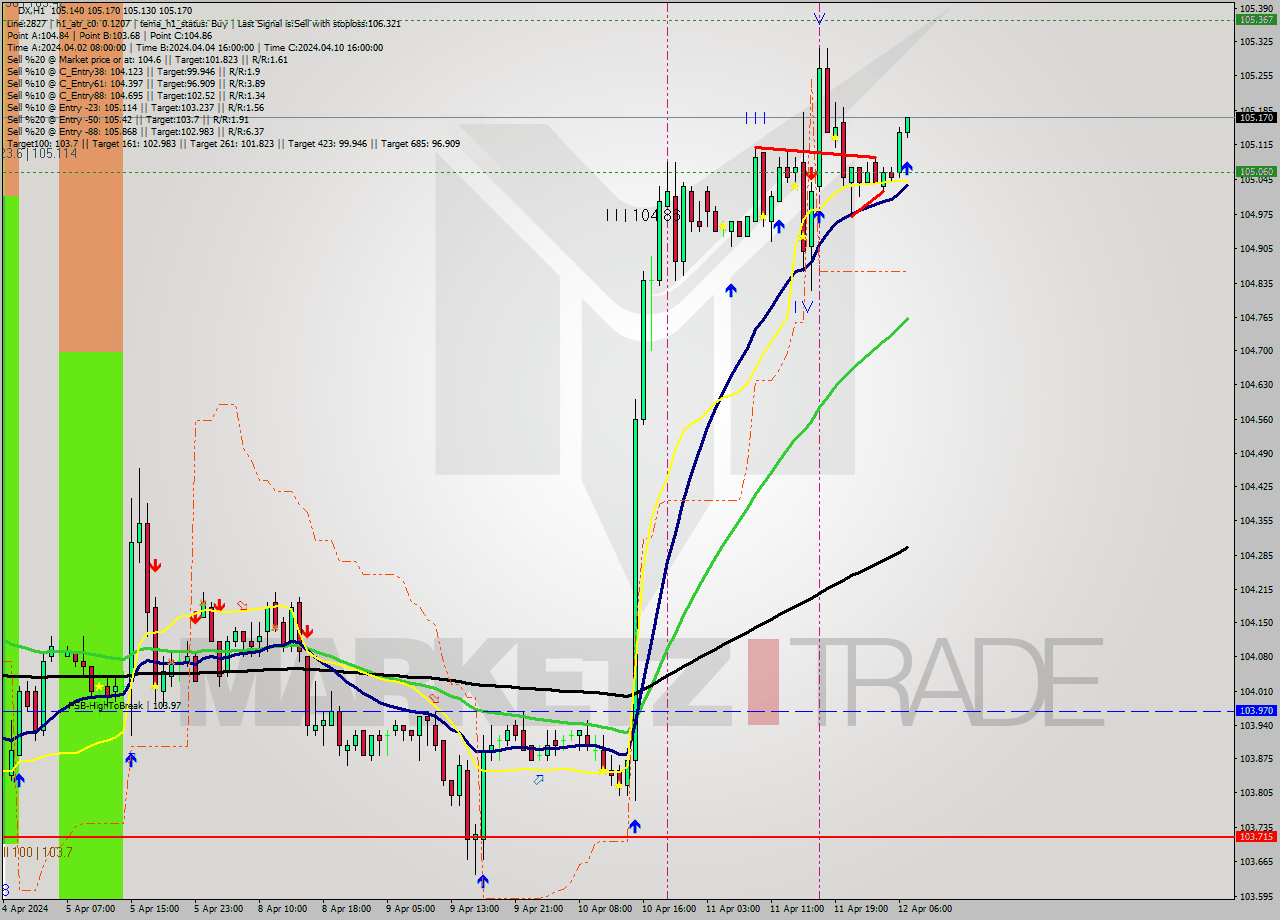Image resolution: width=1280 pixels, height=920 pixels.
Task: Click '10 Apr 16:00' time axis label
Action: 667,909
